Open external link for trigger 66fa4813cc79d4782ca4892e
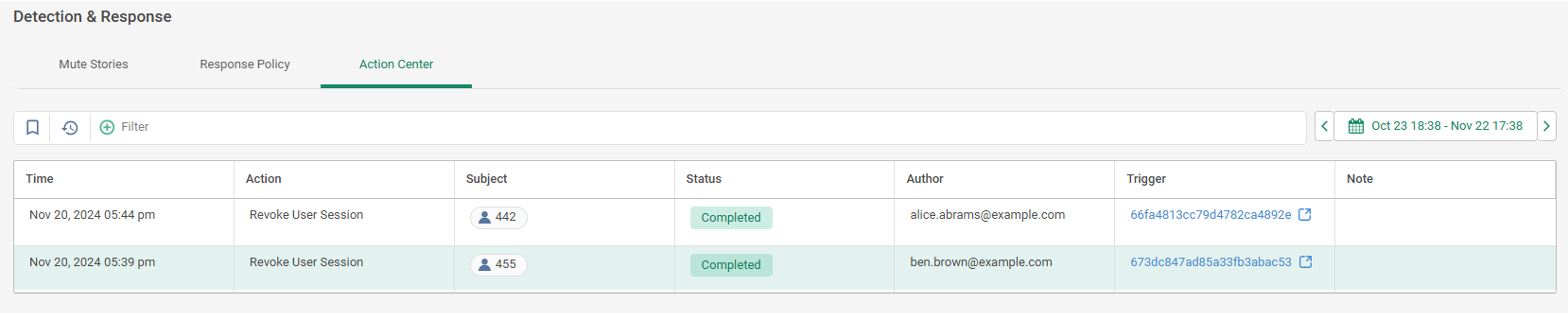Viewport: 1568px width, 314px height. (x=1304, y=214)
